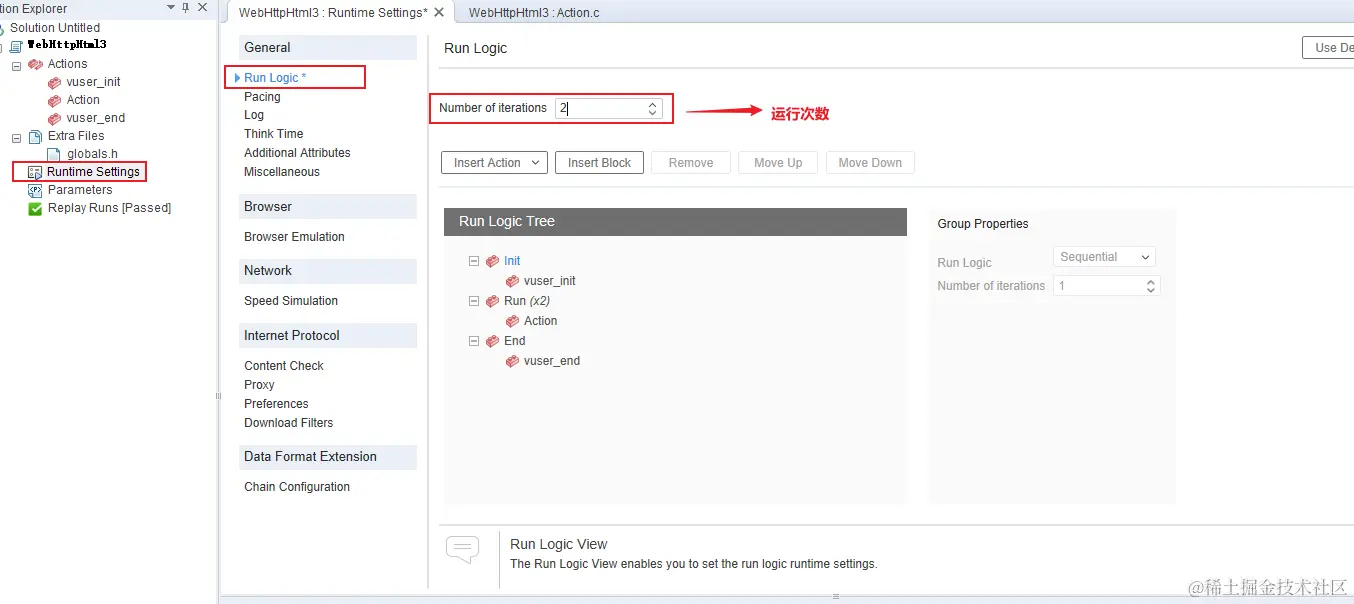1354x604 pixels.
Task: Click the globals.h file icon
Action: [x=54, y=154]
